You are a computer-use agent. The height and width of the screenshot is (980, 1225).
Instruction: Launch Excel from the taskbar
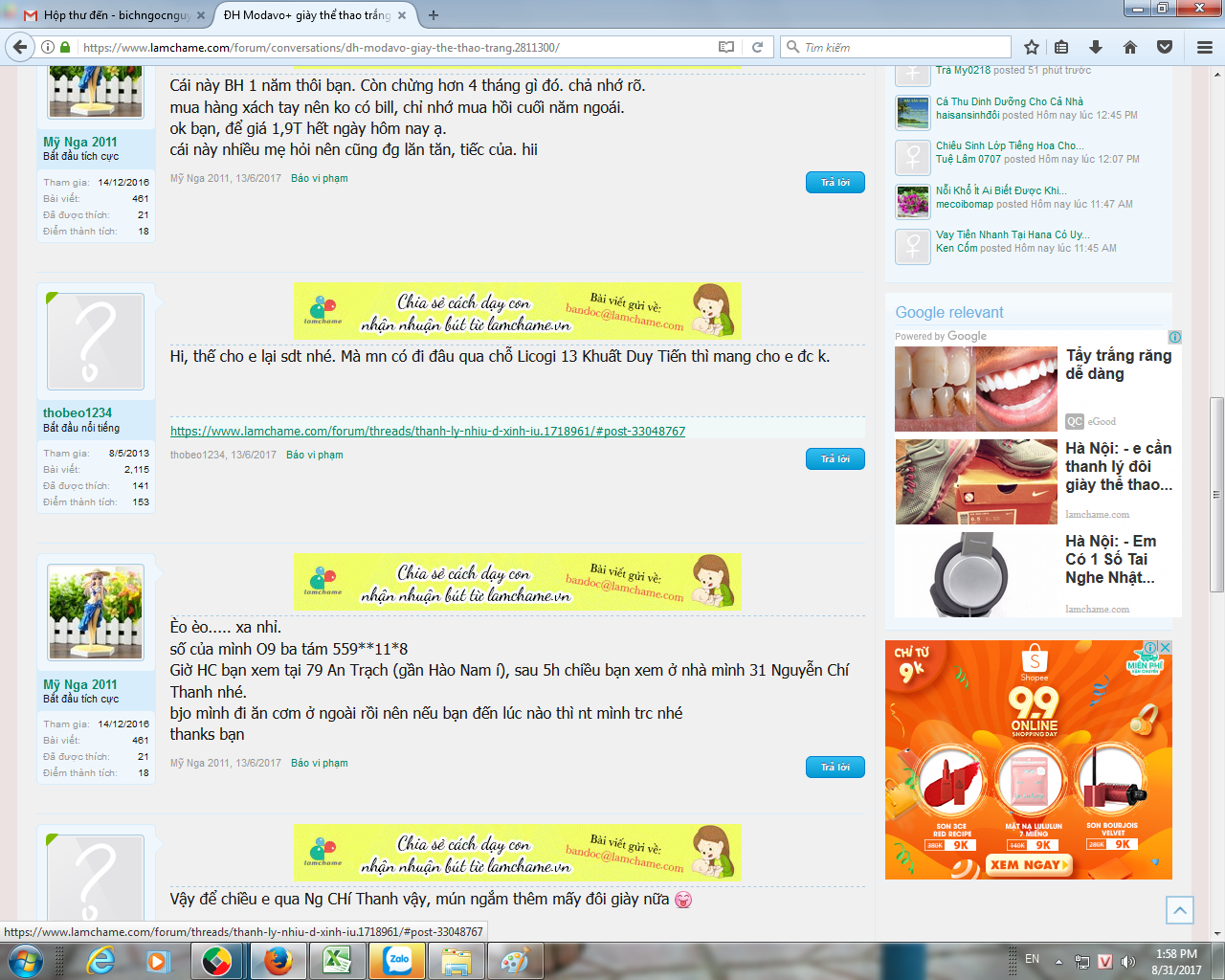coord(337,961)
